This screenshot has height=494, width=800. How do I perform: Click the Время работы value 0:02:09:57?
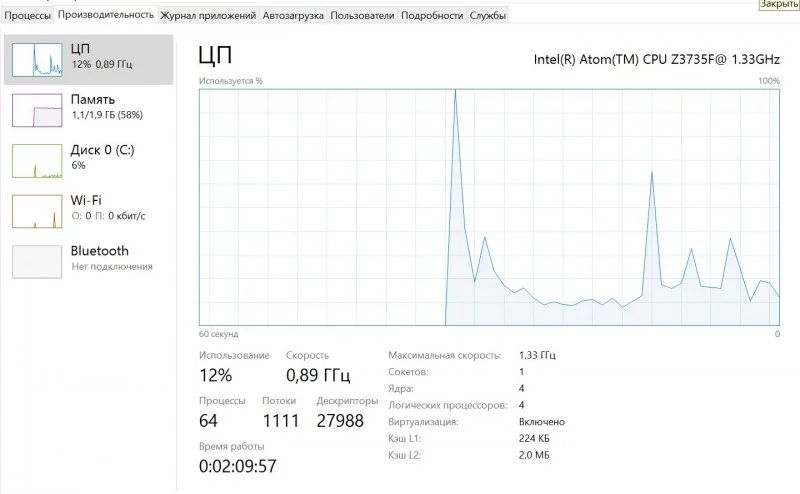click(238, 466)
